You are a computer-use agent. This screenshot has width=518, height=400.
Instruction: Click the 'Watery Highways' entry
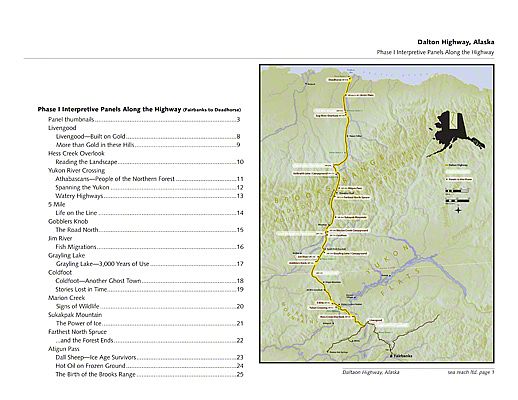pos(150,196)
